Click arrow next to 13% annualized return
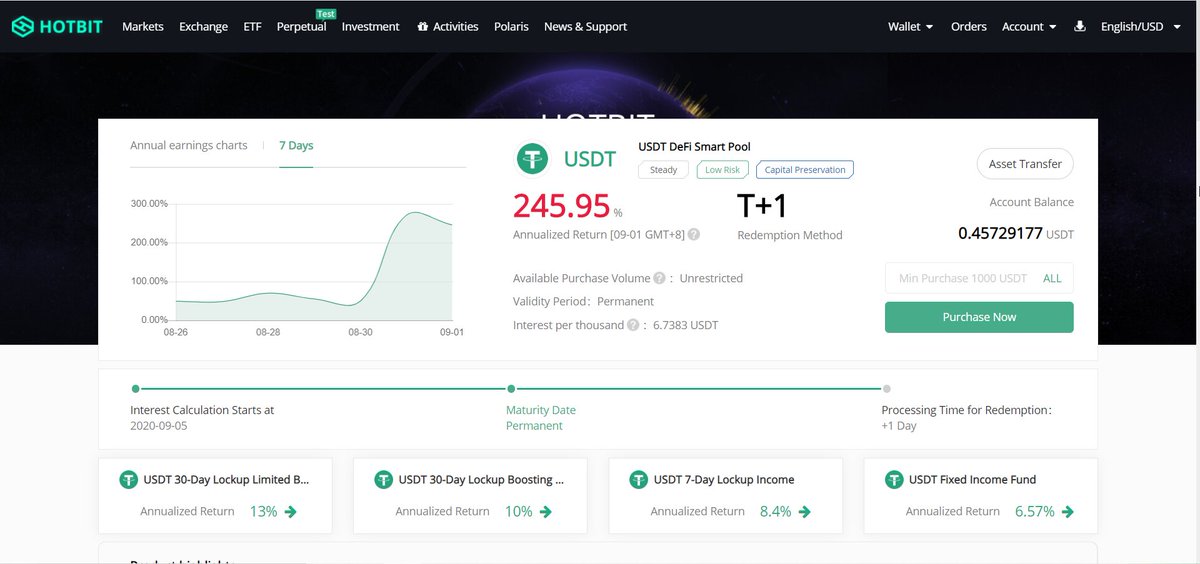 click(291, 512)
